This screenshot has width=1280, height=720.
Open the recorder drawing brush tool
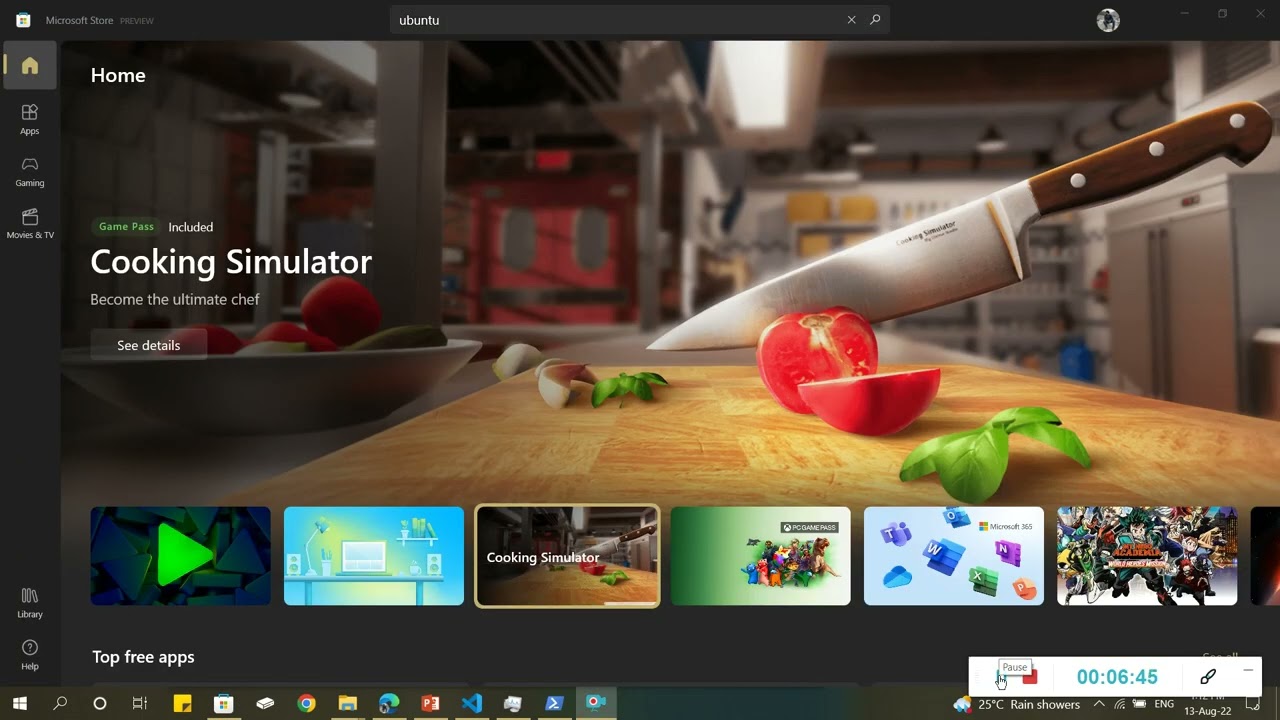[x=1208, y=677]
